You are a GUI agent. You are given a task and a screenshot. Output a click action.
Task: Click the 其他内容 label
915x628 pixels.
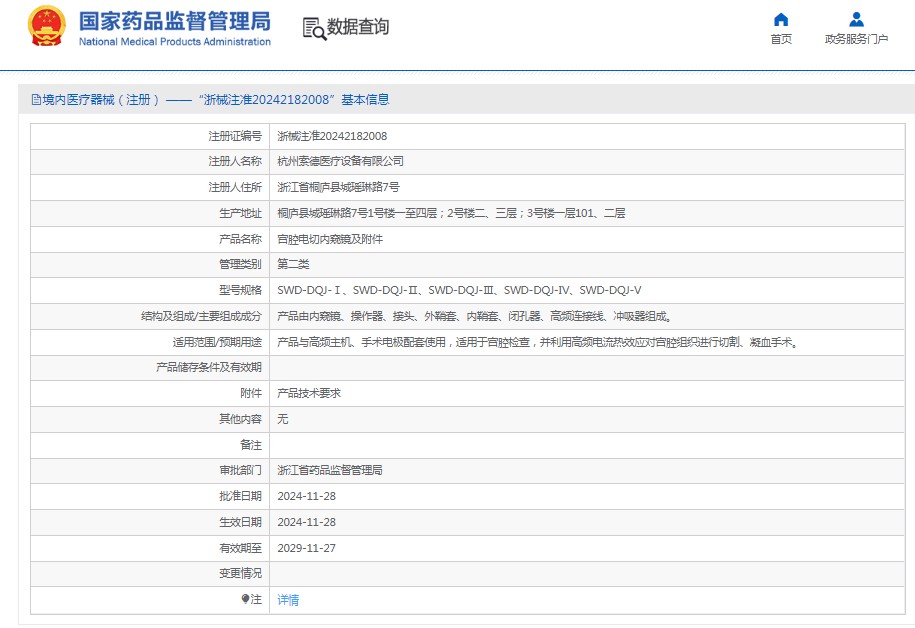pos(240,419)
